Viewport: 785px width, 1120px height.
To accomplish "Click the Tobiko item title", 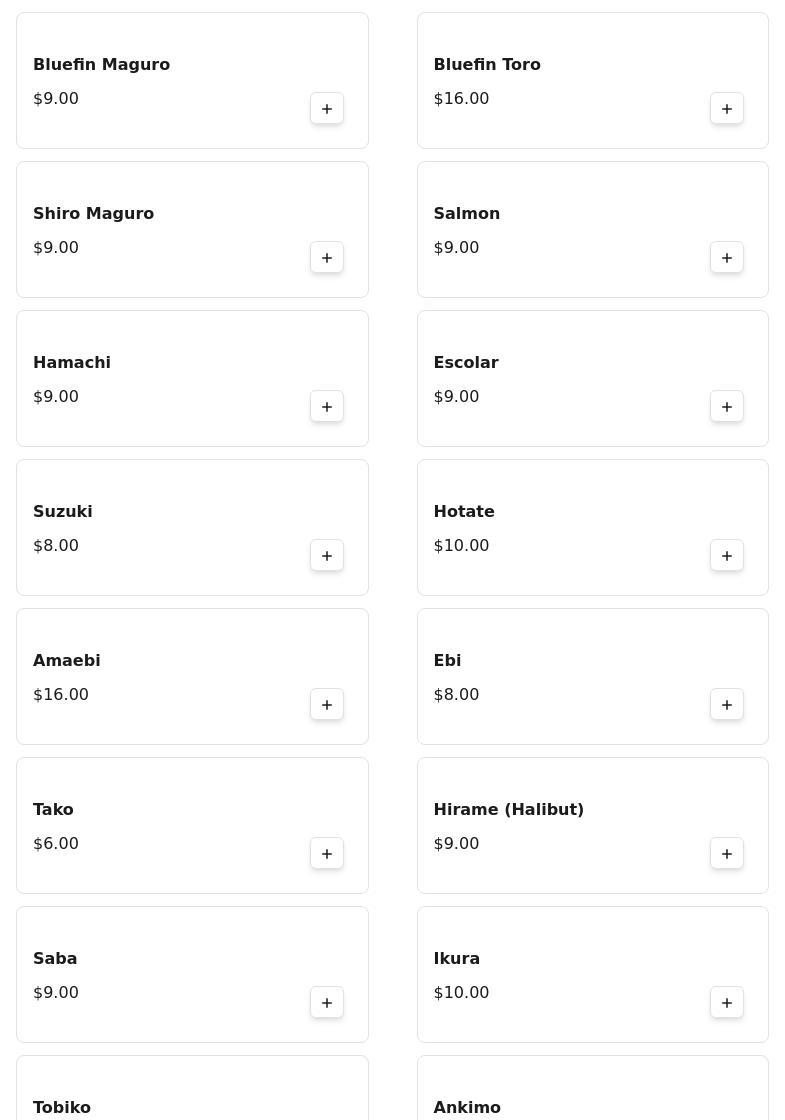I will (x=62, y=1107).
